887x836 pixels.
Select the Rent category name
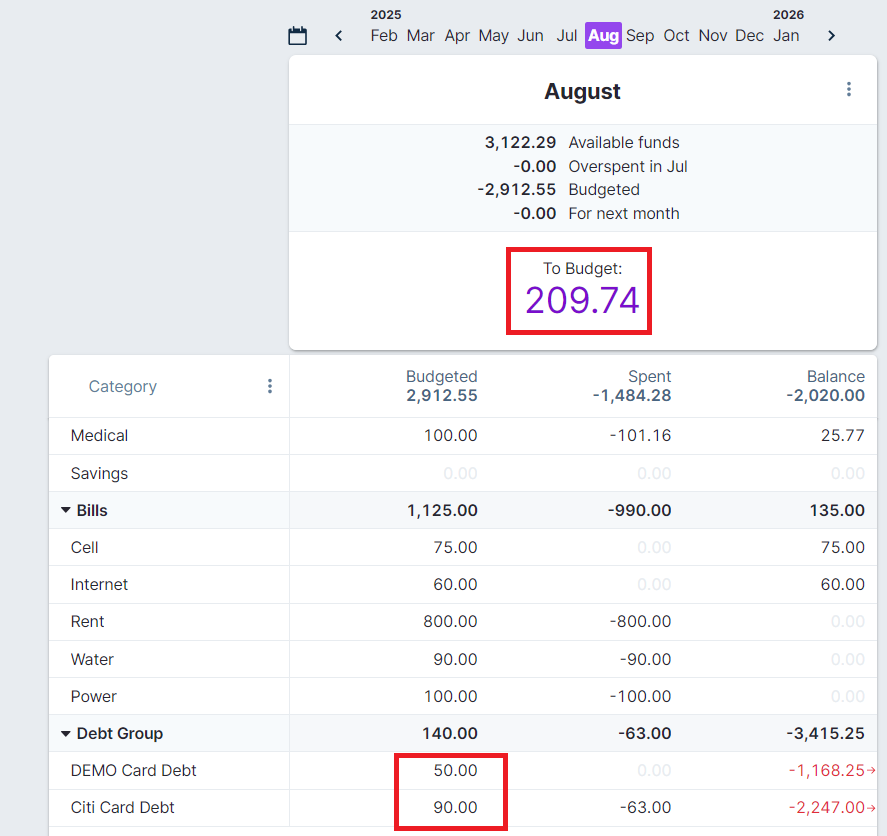click(x=87, y=621)
